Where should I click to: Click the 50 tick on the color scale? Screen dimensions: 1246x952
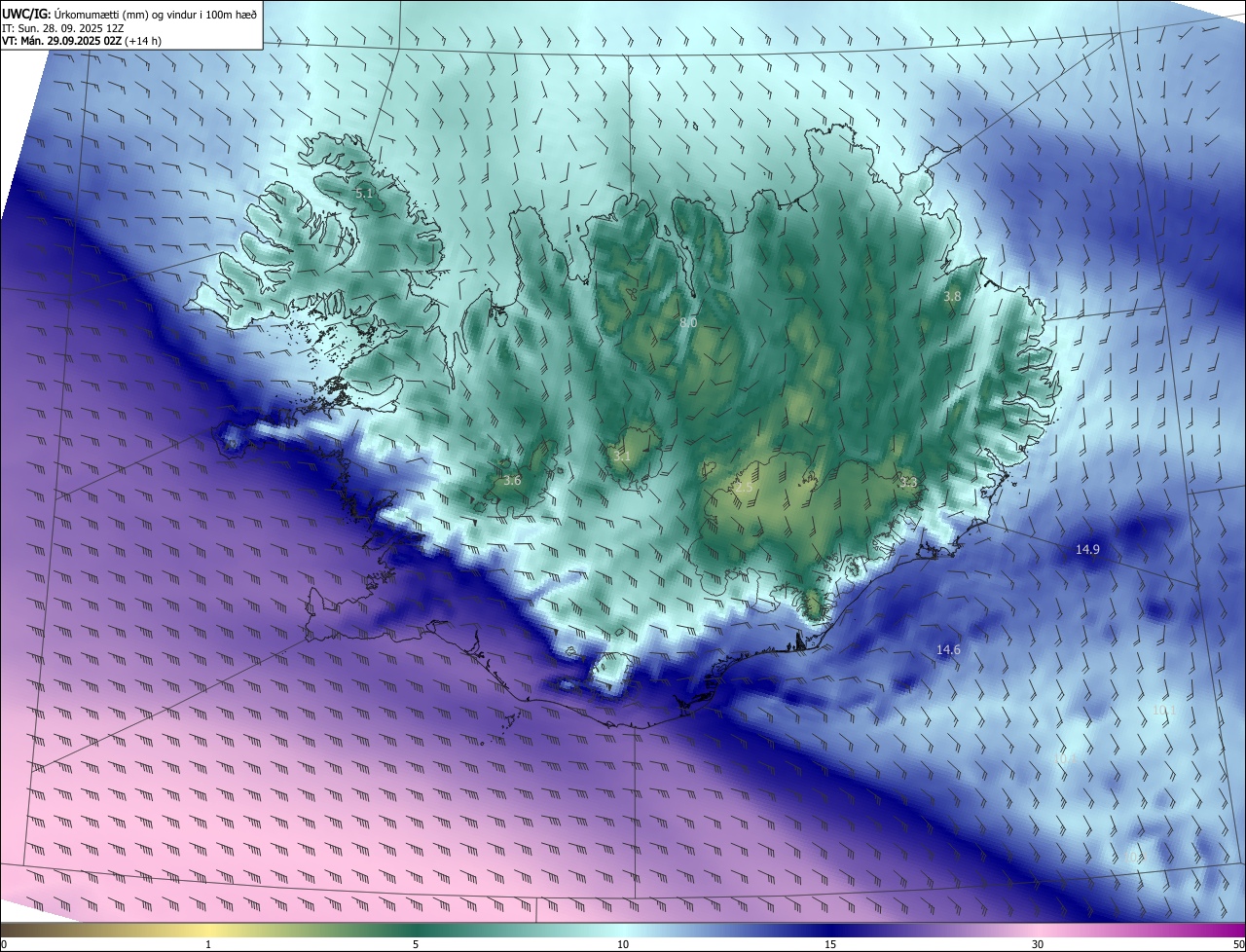(1238, 944)
